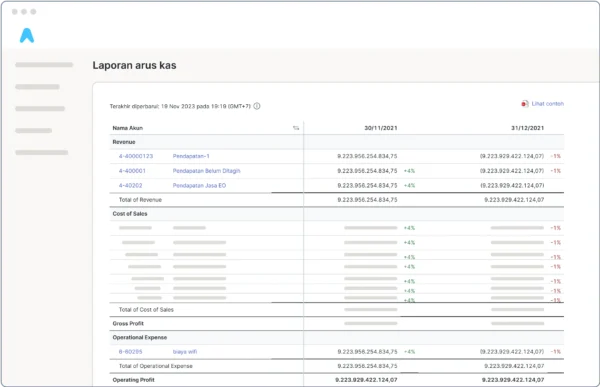Toggle the sort icon in Nama Akun header
This screenshot has height=387, width=600.
(x=296, y=128)
